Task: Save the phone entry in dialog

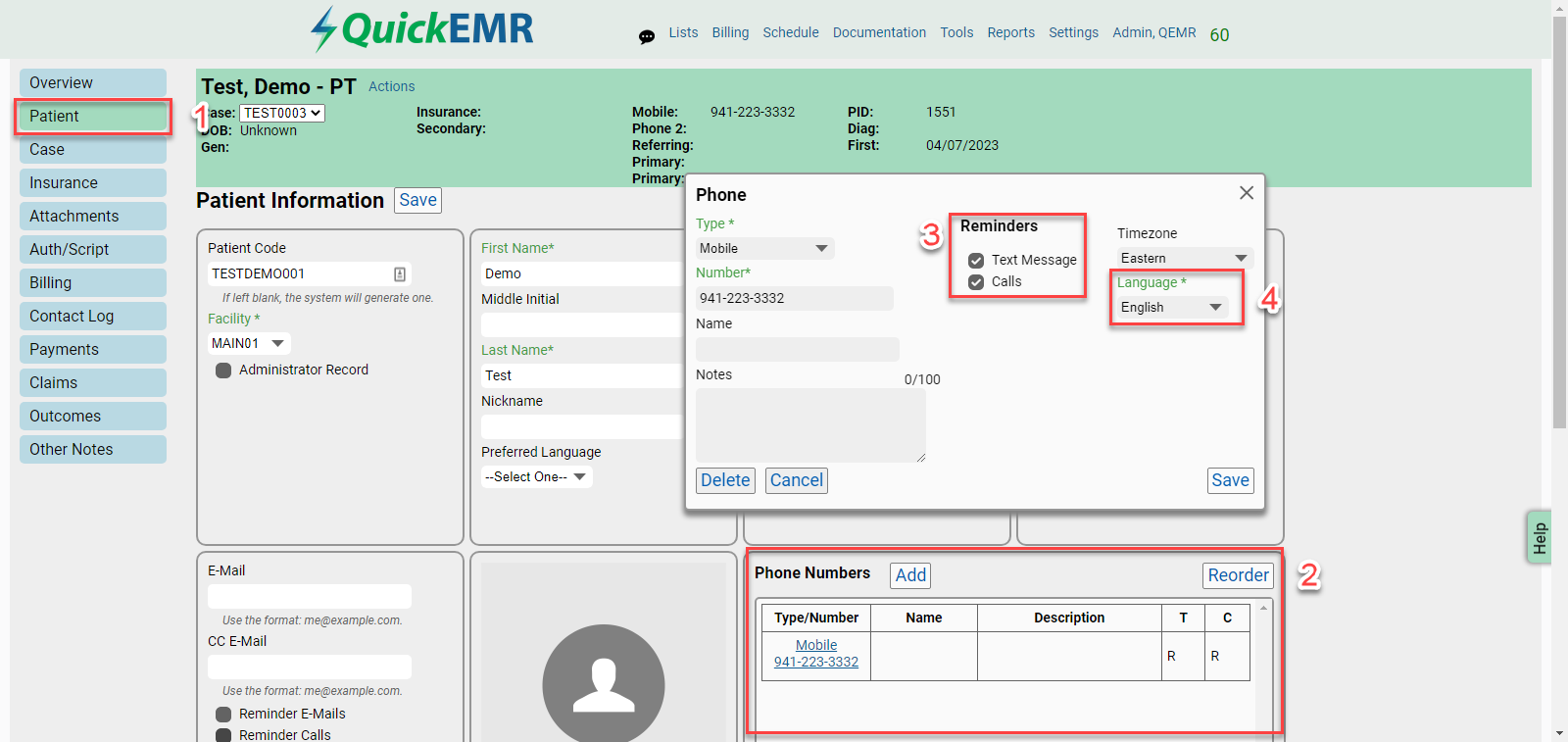Action: pos(1231,480)
